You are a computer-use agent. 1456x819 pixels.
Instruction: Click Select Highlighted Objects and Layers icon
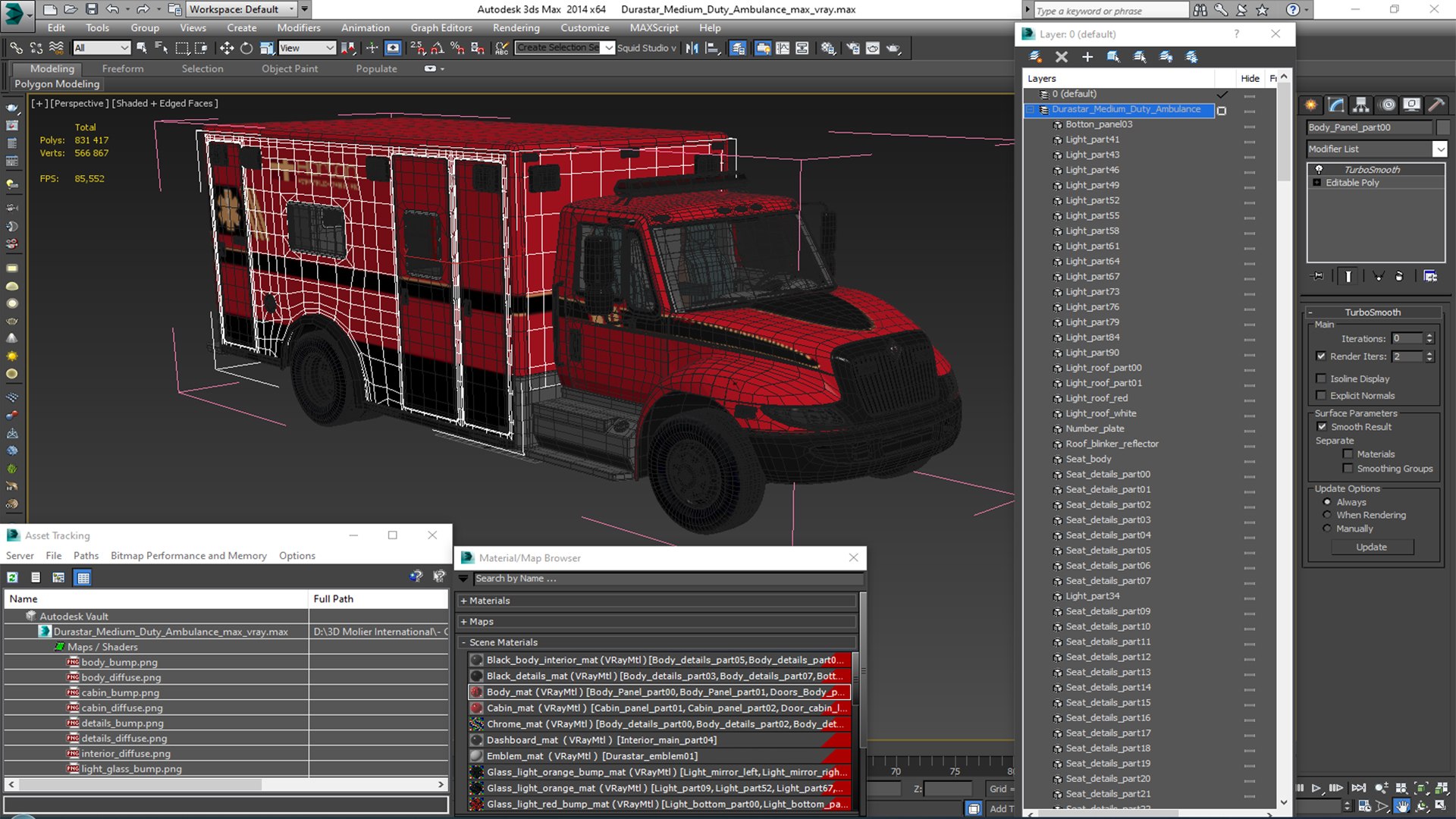pos(1113,57)
